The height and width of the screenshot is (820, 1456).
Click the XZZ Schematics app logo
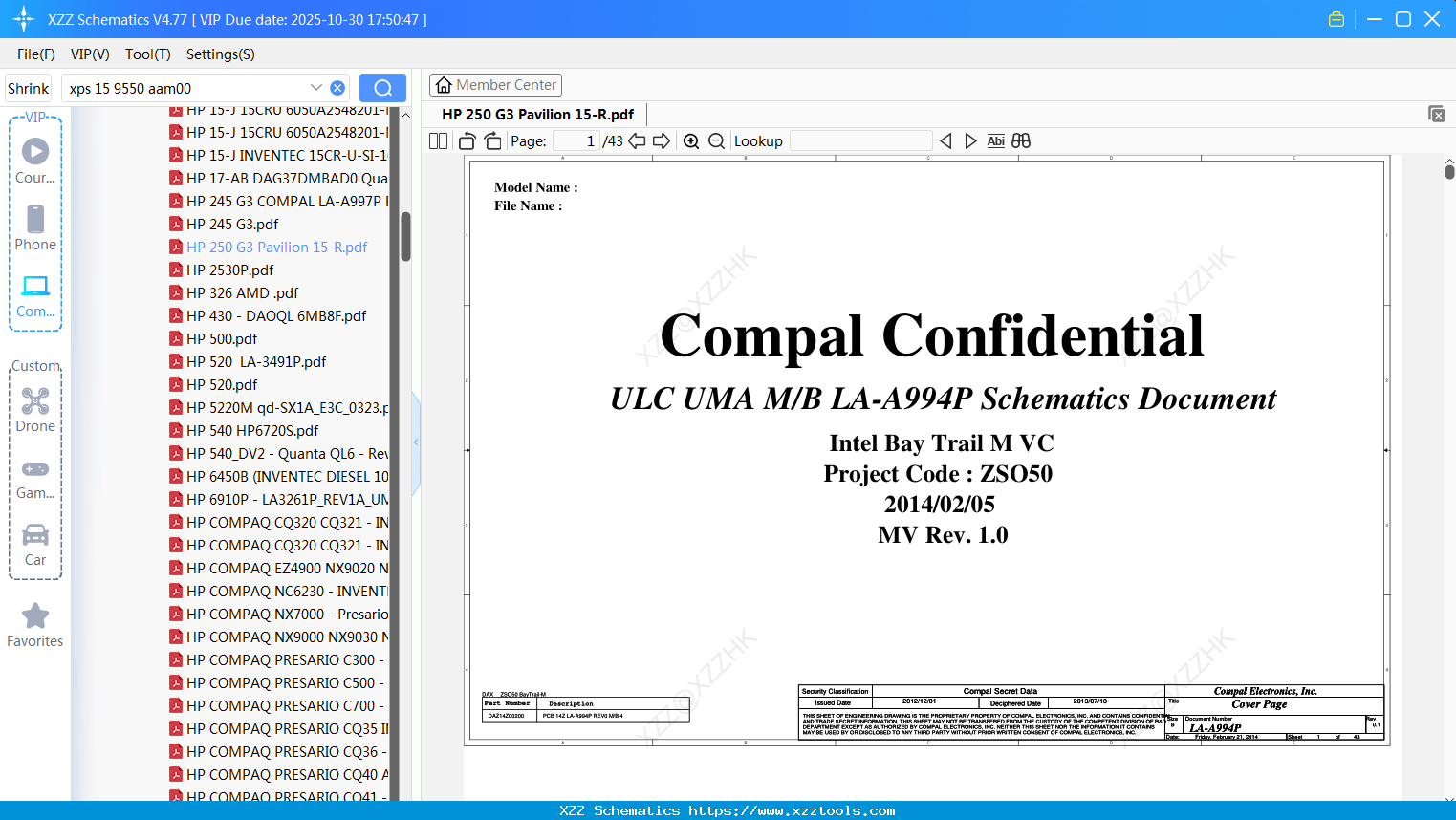point(24,19)
